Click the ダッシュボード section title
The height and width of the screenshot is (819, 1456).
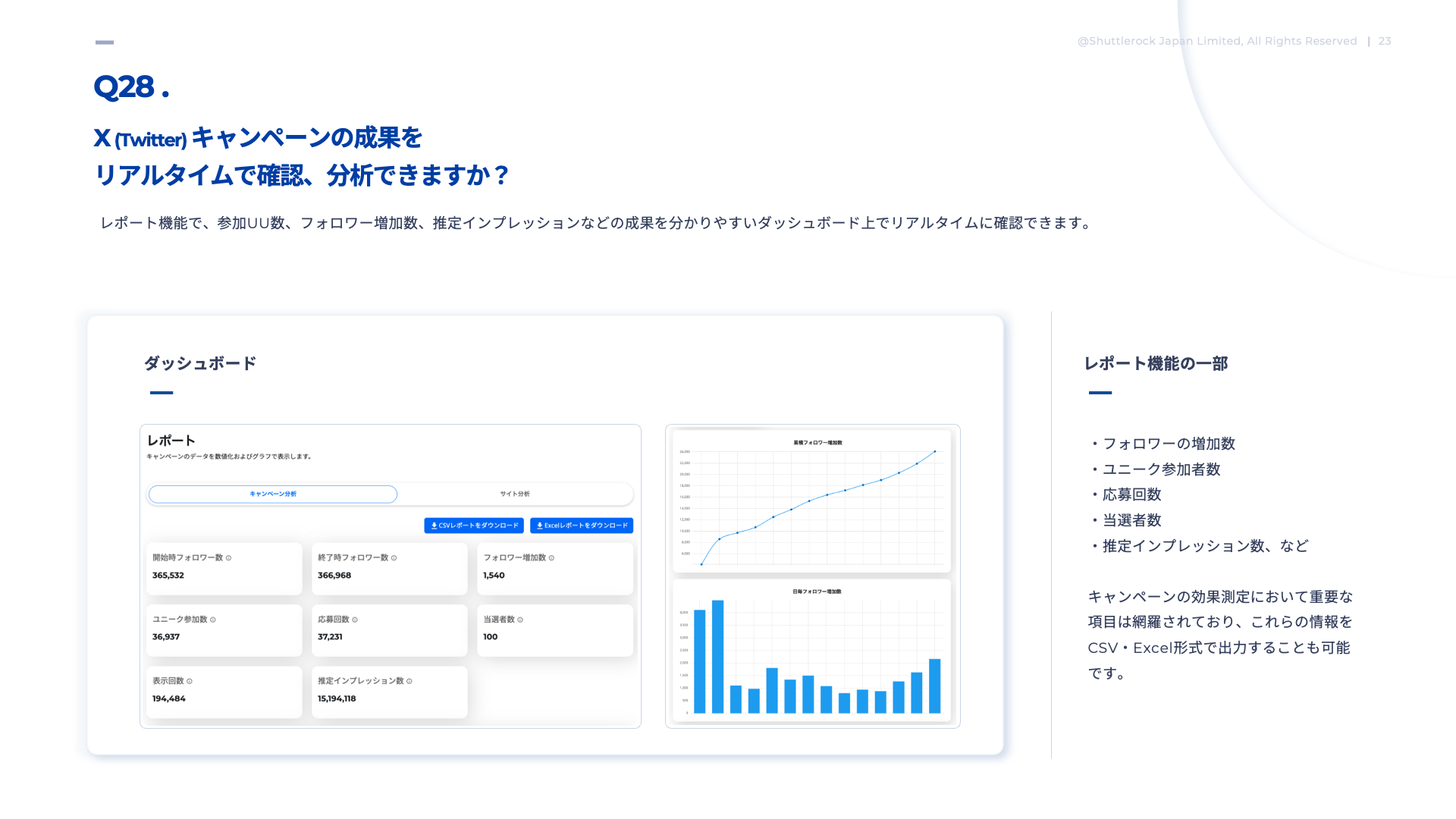(200, 363)
